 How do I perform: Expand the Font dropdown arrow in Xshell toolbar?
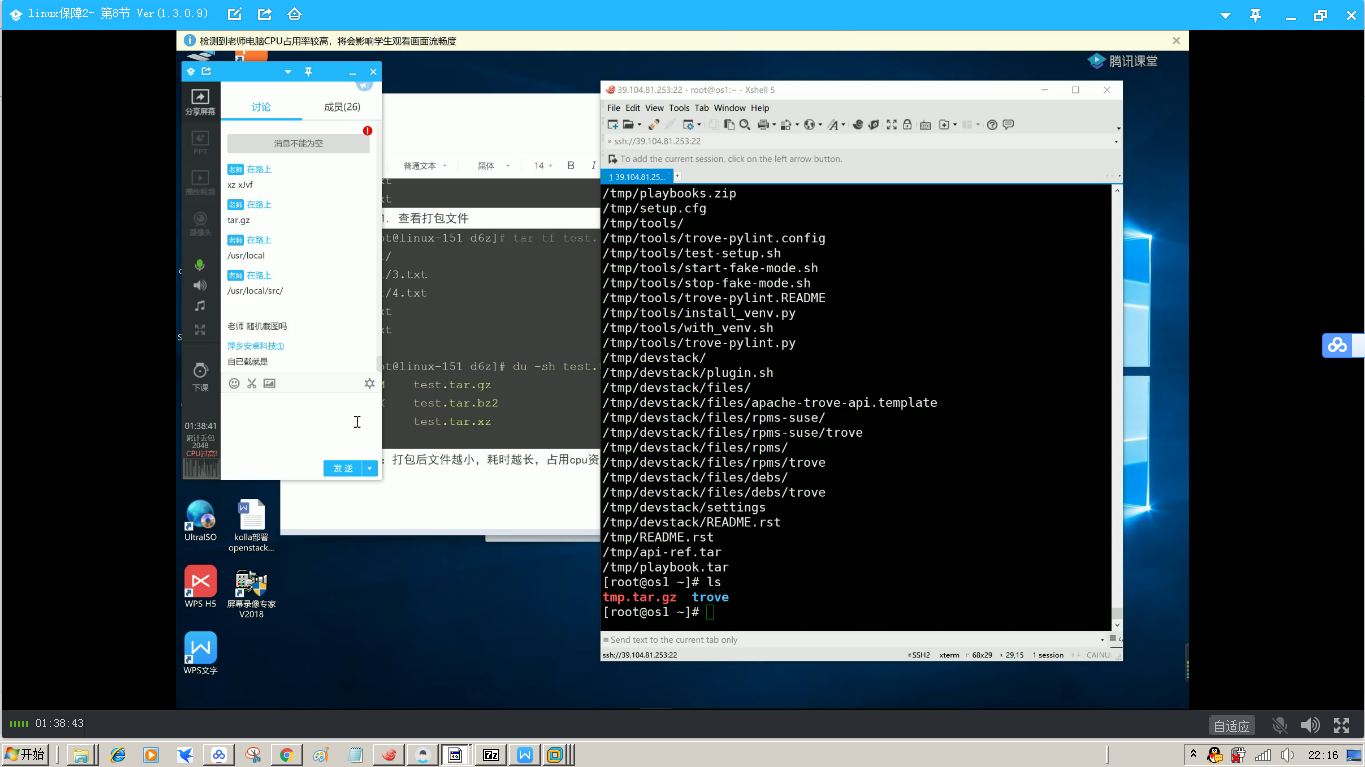(843, 125)
